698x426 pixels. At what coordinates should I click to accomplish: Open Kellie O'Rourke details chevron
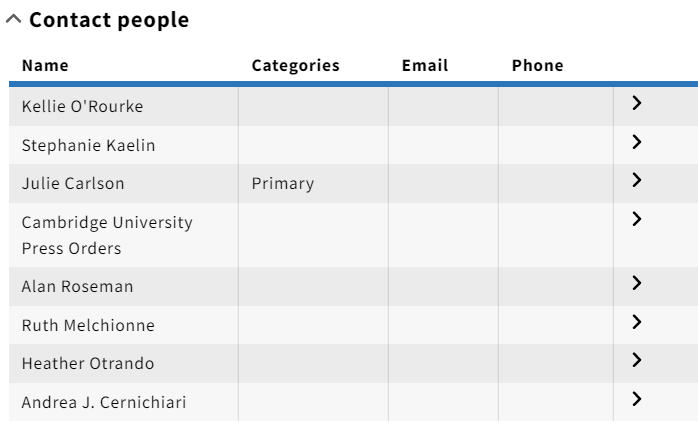pos(637,103)
